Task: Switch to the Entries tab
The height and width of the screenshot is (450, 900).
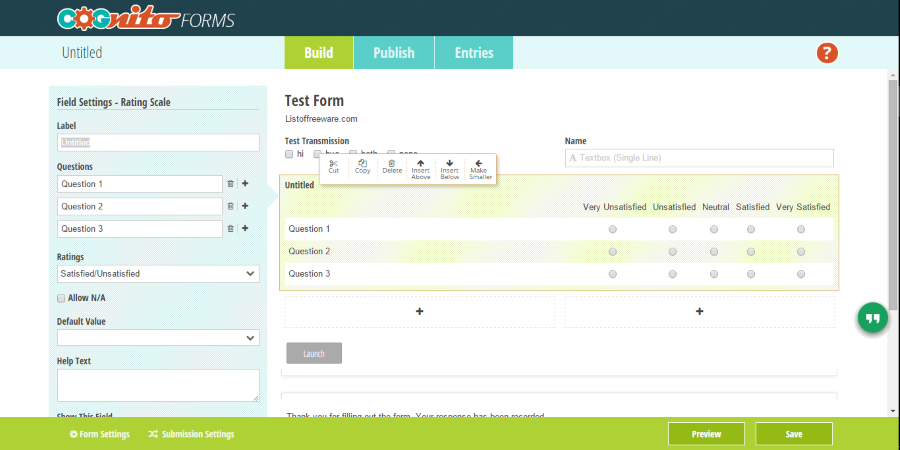Action: pos(474,53)
